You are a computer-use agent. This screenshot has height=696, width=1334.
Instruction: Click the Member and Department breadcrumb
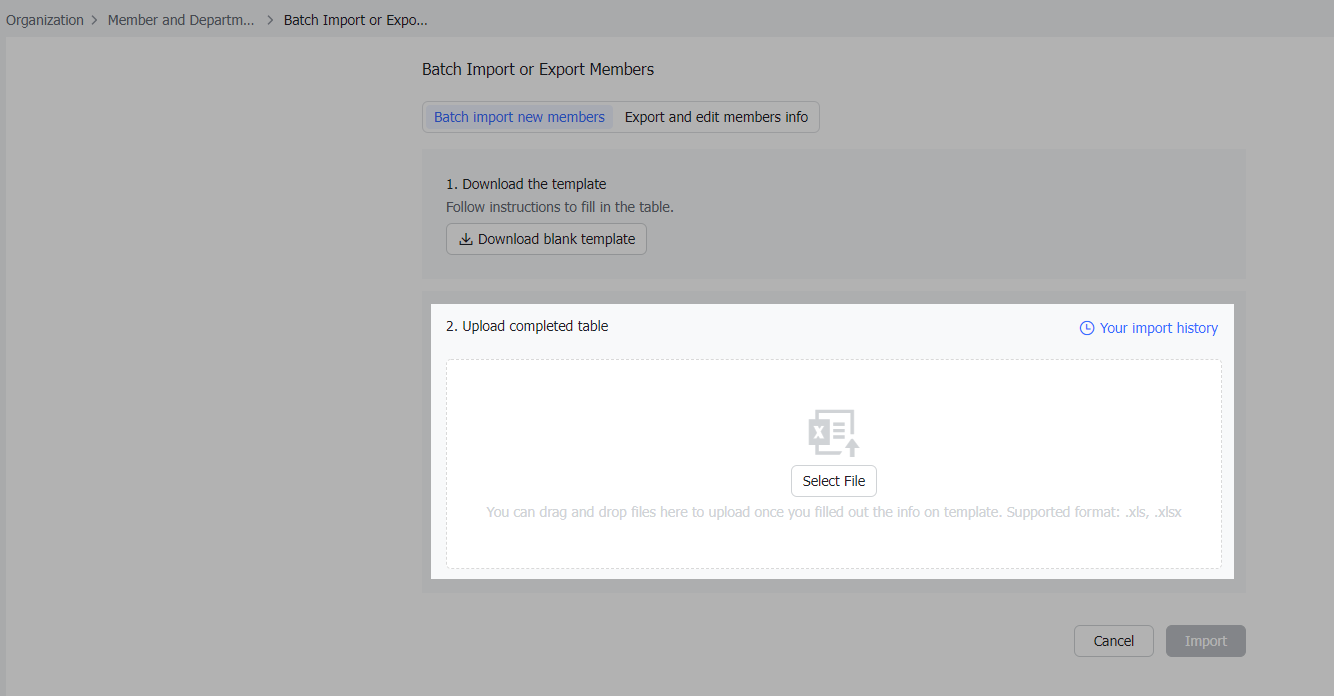[180, 19]
